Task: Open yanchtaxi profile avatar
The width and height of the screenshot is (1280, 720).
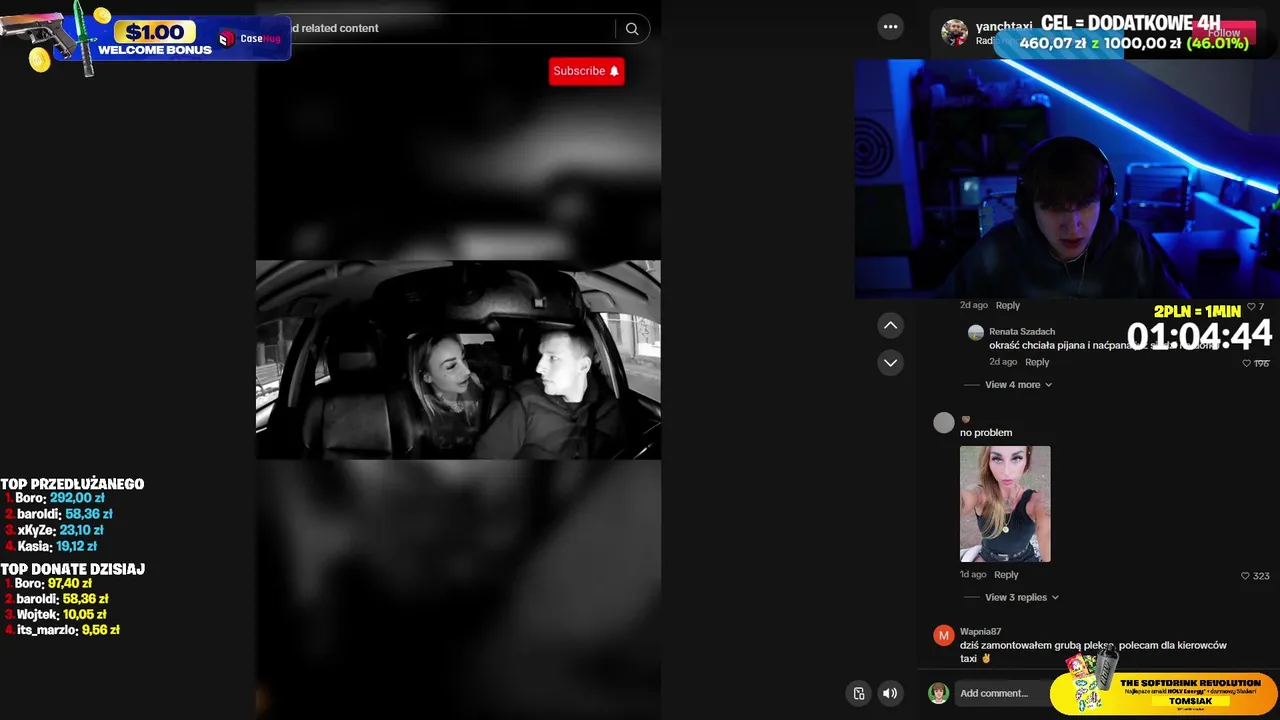Action: [x=955, y=32]
